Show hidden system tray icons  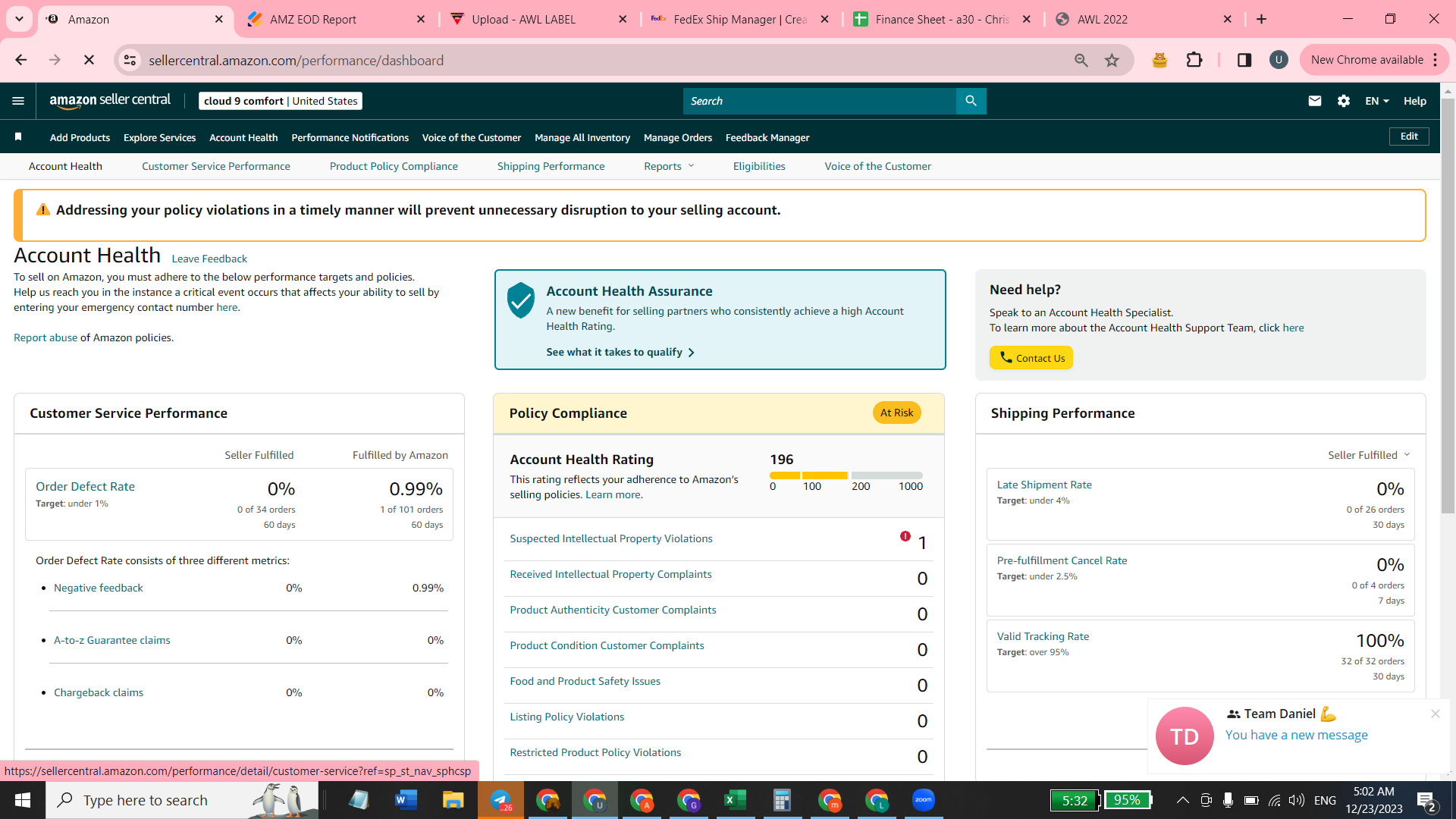click(1182, 800)
